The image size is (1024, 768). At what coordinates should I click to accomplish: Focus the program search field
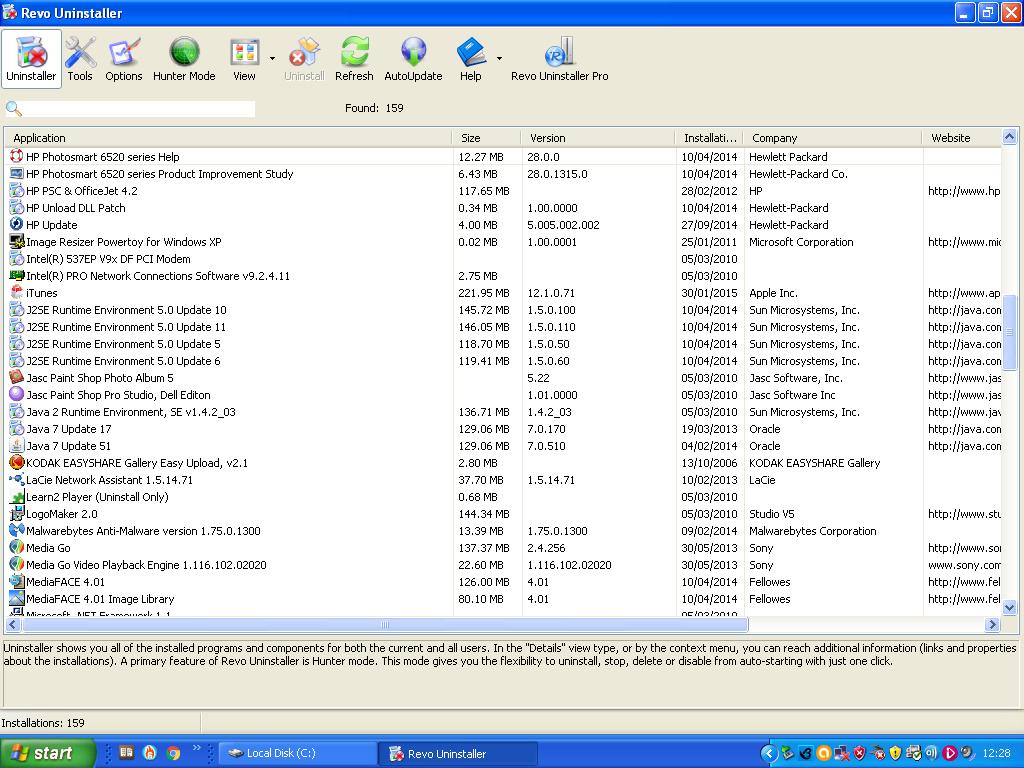139,108
